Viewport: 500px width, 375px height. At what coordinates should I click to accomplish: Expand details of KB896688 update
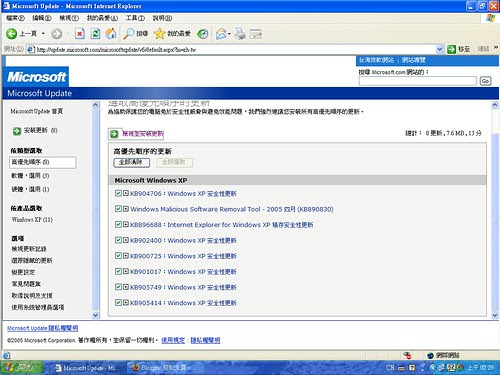click(x=126, y=224)
